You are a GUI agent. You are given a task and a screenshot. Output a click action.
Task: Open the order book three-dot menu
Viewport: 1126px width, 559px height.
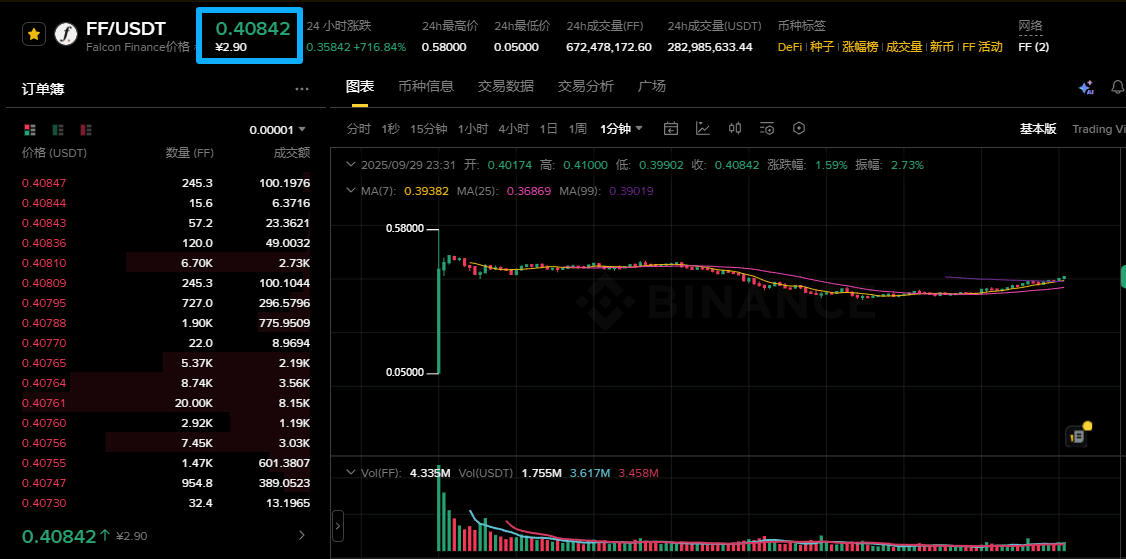tap(302, 89)
